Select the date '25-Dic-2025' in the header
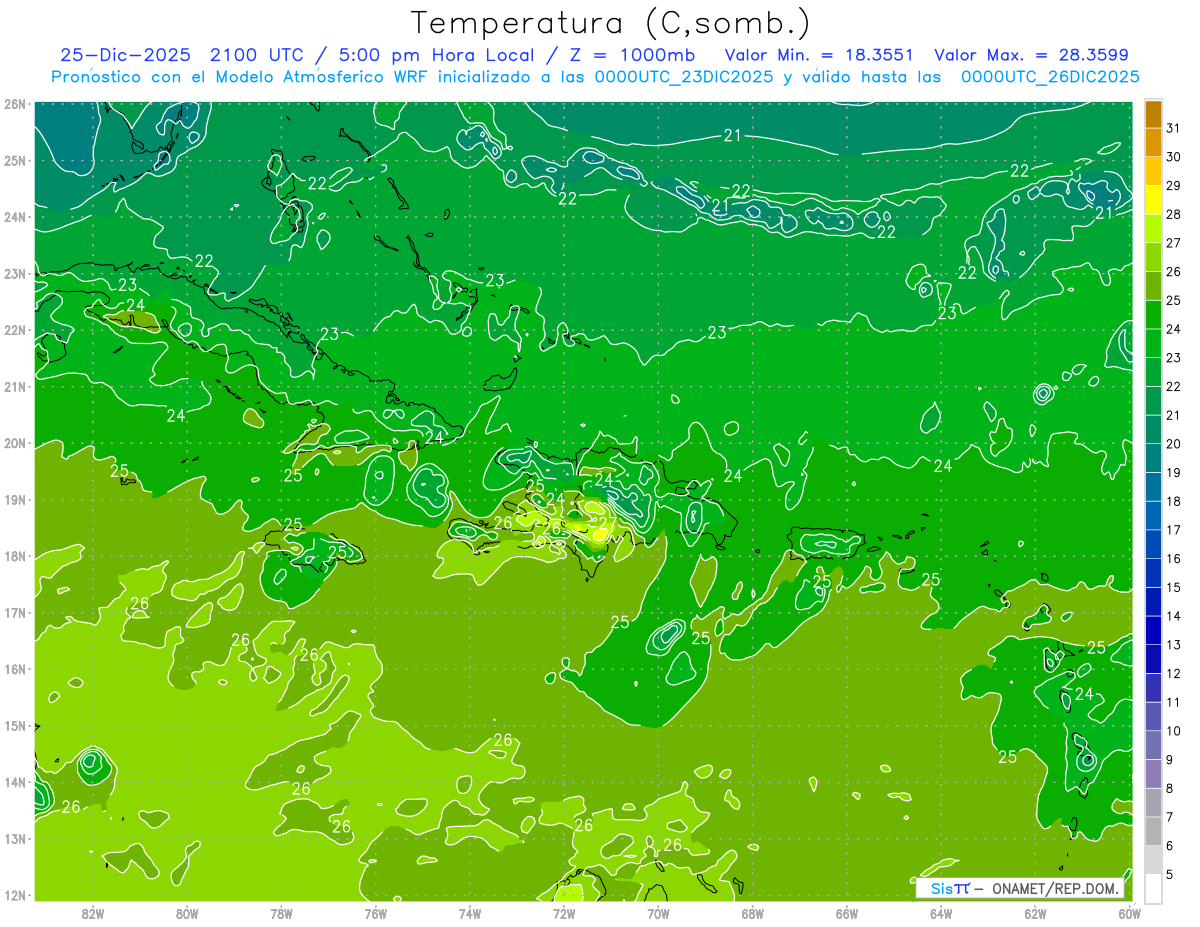The width and height of the screenshot is (1200, 927). click(x=126, y=55)
